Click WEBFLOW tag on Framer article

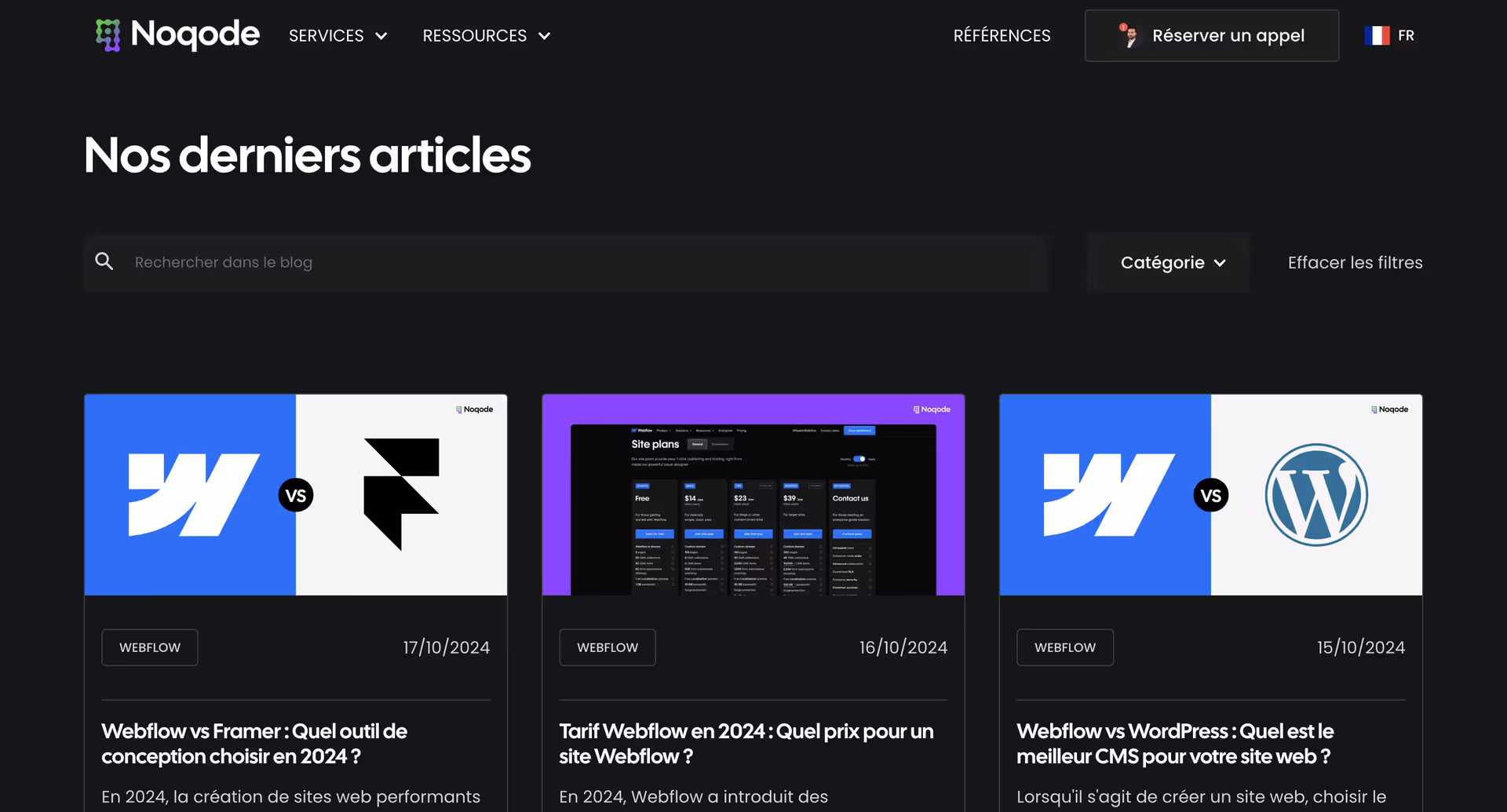pos(150,647)
